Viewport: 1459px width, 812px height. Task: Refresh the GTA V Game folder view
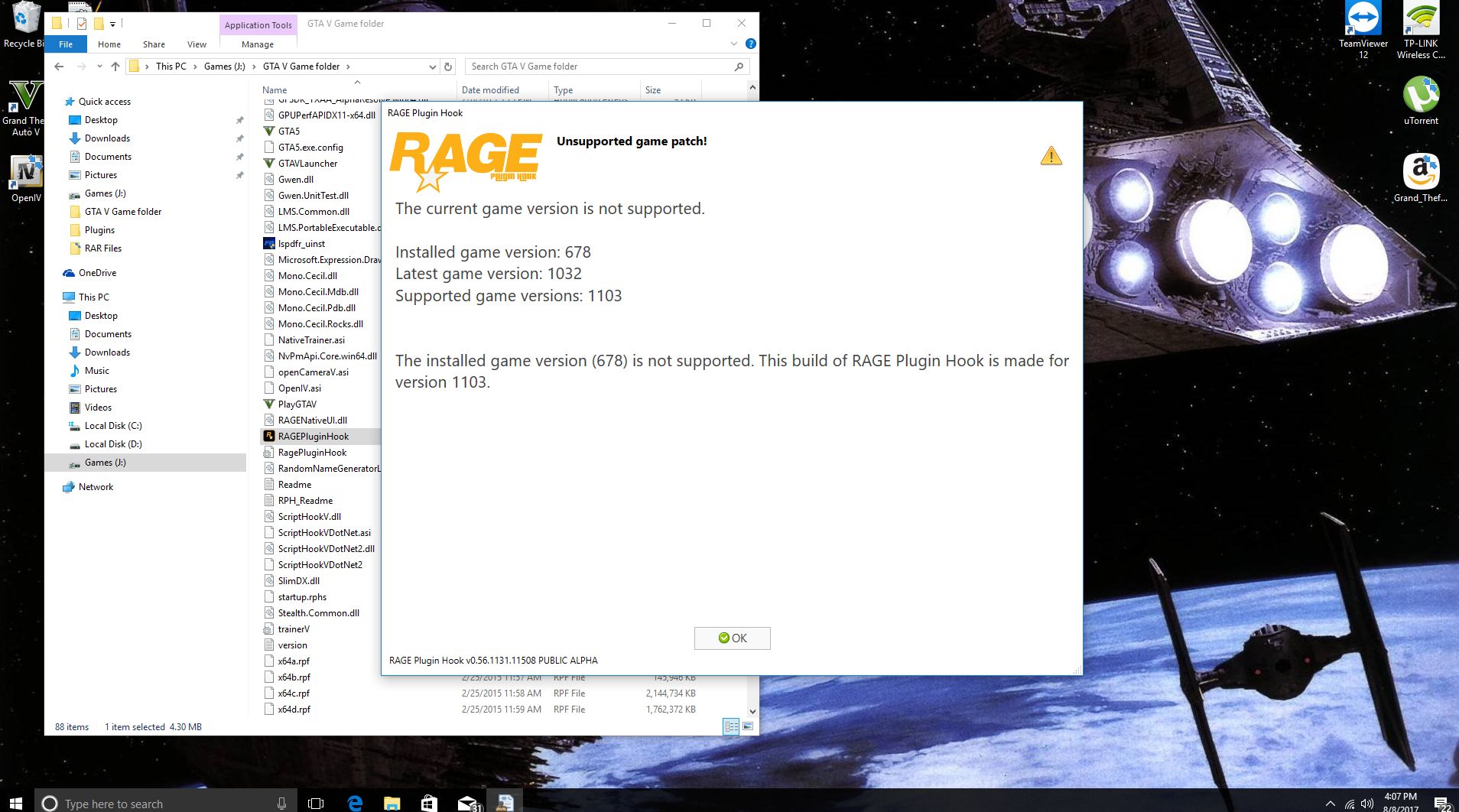(x=448, y=67)
